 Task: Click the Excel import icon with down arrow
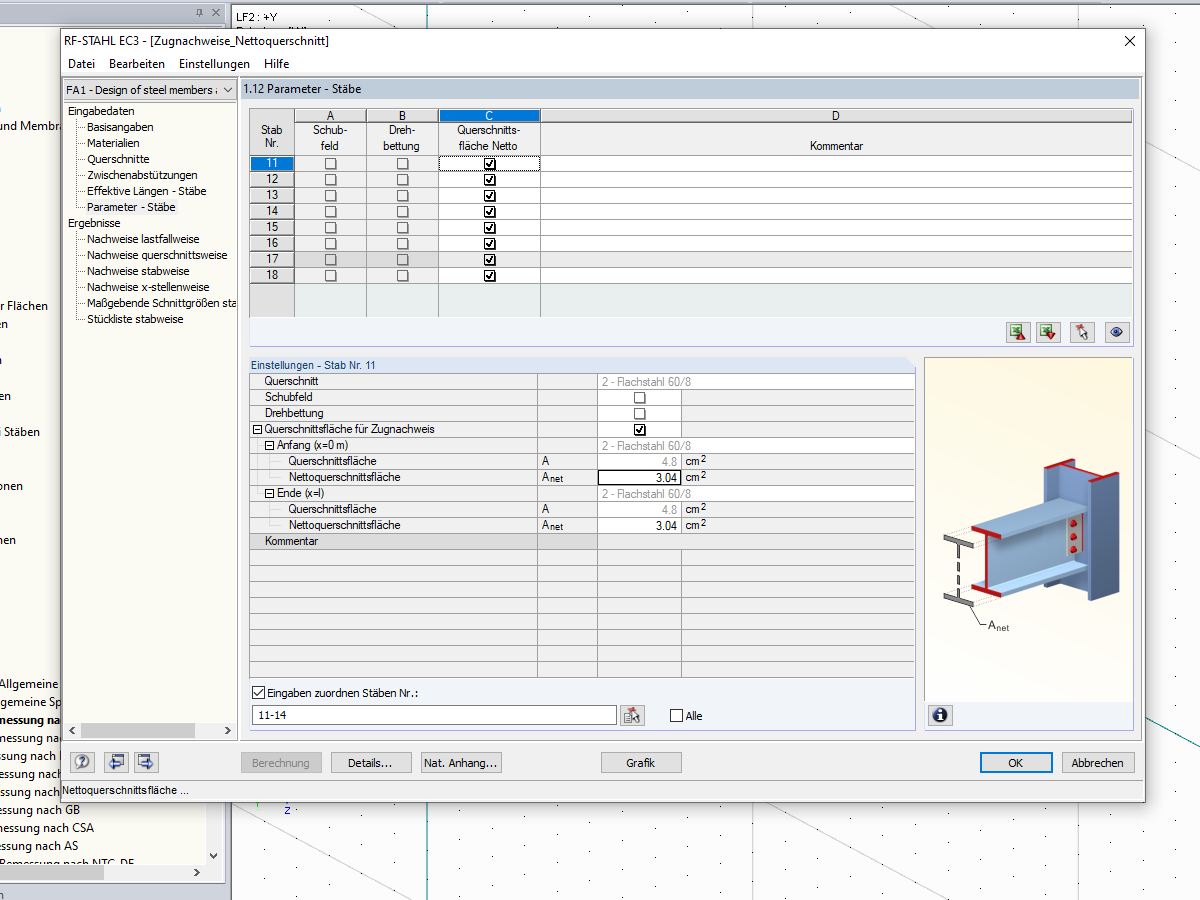pos(1049,333)
